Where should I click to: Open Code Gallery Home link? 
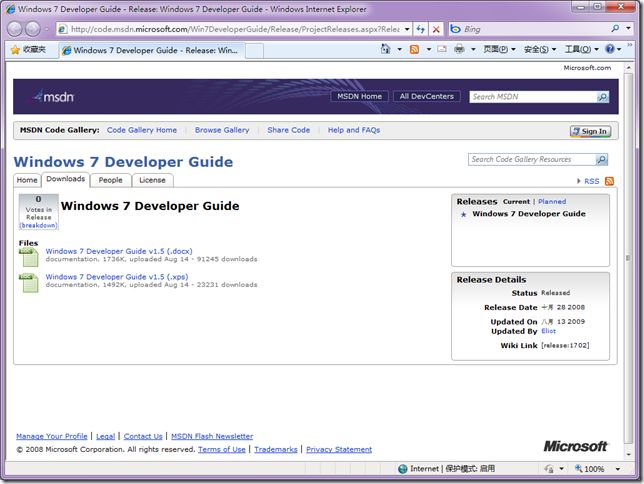pos(142,130)
